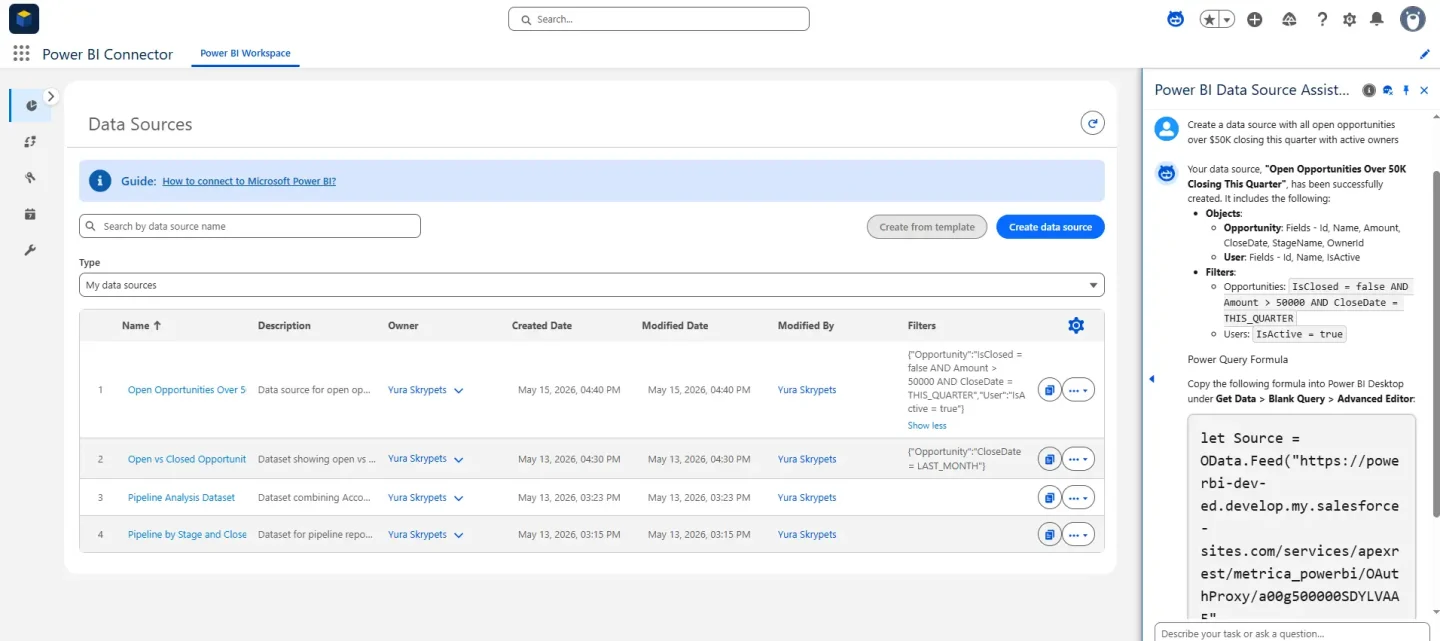Click the pencil edit navigation icon
This screenshot has height=641, width=1440.
point(1425,54)
